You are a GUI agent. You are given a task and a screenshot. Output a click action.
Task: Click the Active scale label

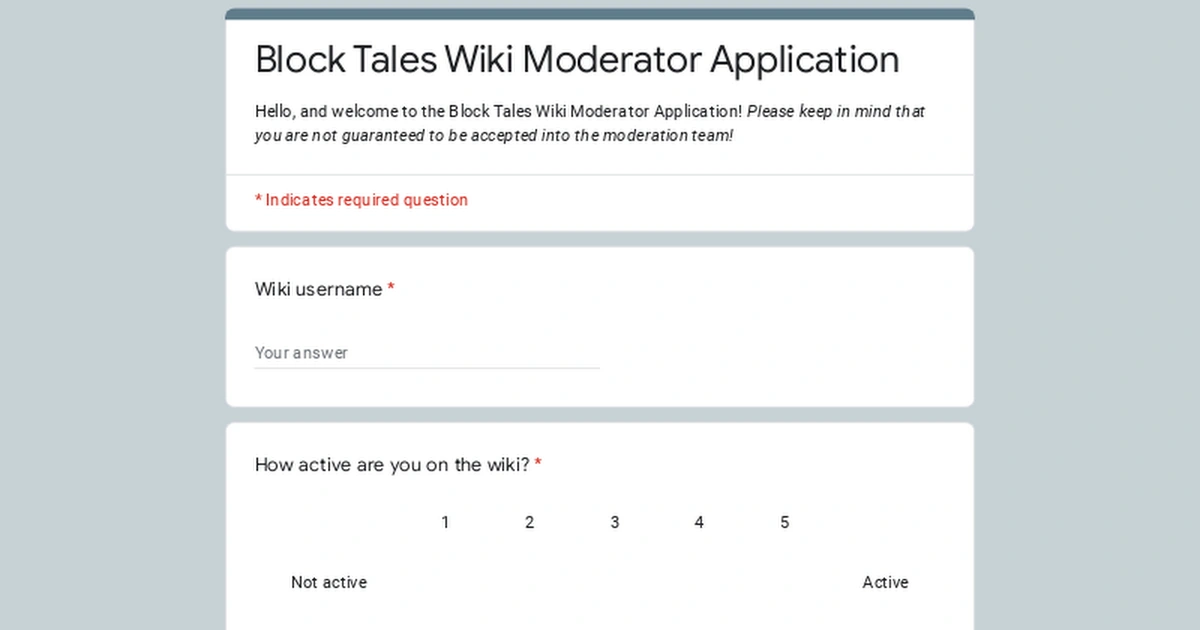pos(886,582)
